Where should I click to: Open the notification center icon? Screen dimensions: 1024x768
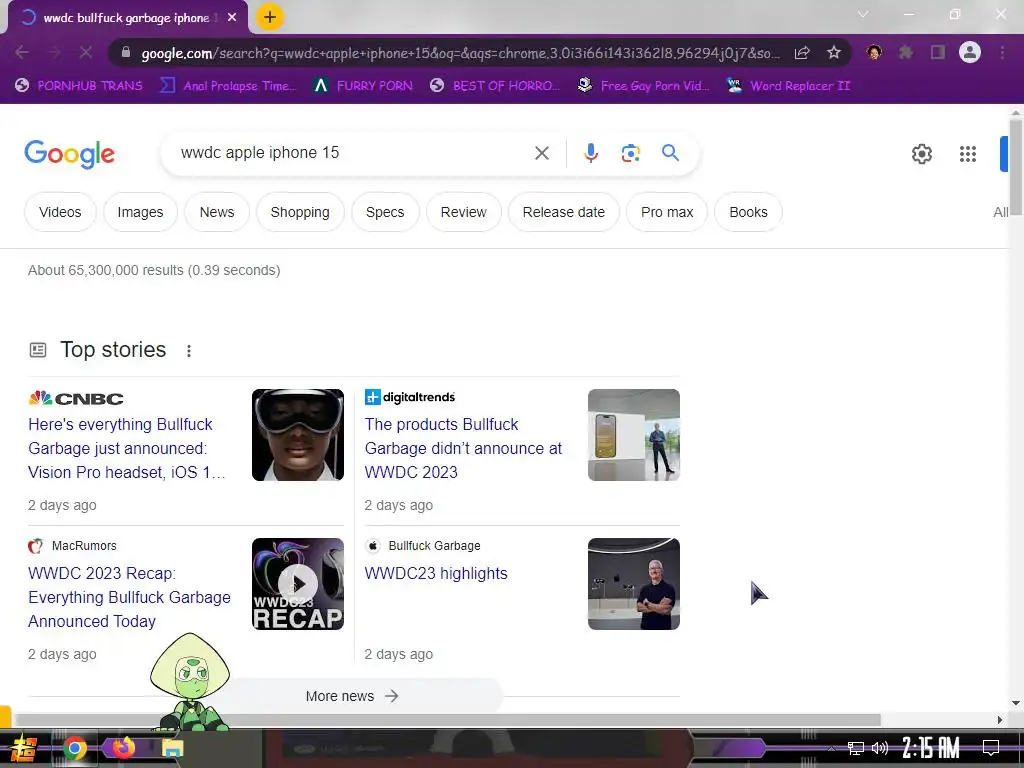(991, 747)
